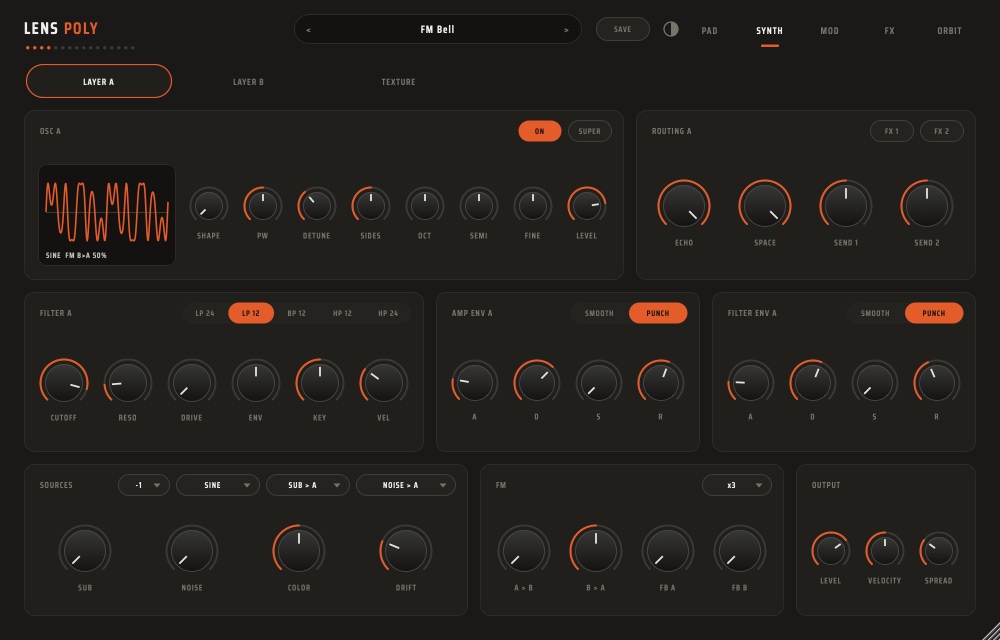Select the LAYER B tab
The height and width of the screenshot is (640, 1000).
click(248, 82)
